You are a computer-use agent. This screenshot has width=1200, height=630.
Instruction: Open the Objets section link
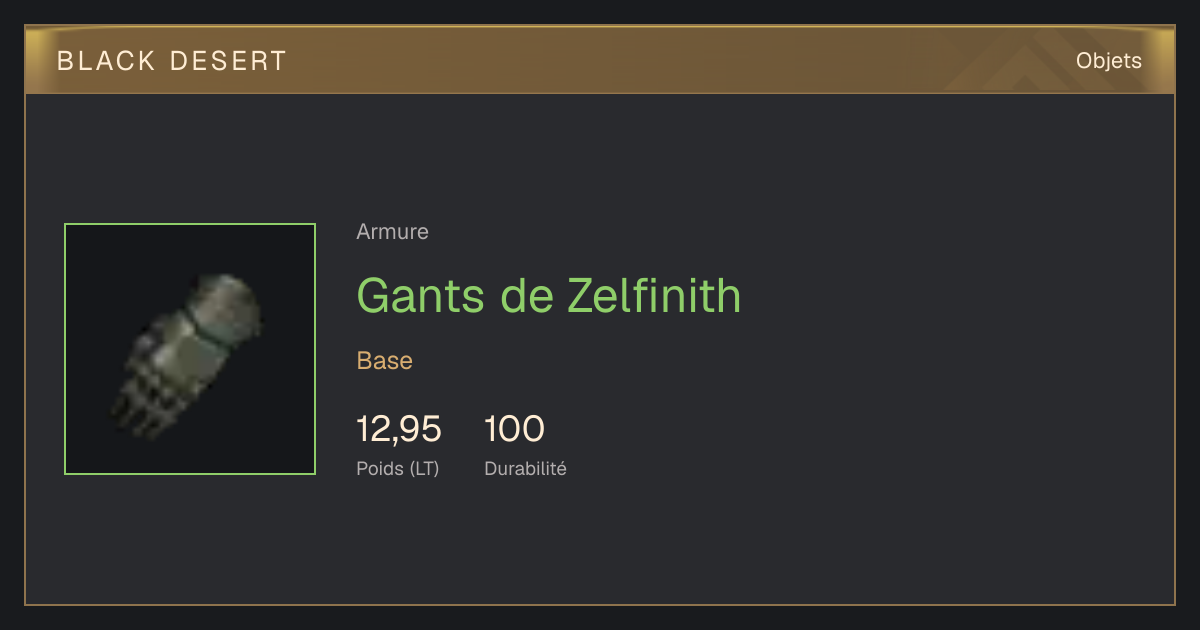point(1108,61)
